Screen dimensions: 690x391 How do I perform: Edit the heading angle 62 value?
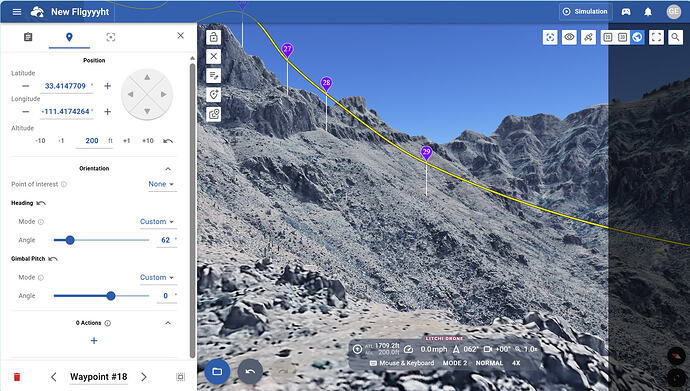point(166,240)
